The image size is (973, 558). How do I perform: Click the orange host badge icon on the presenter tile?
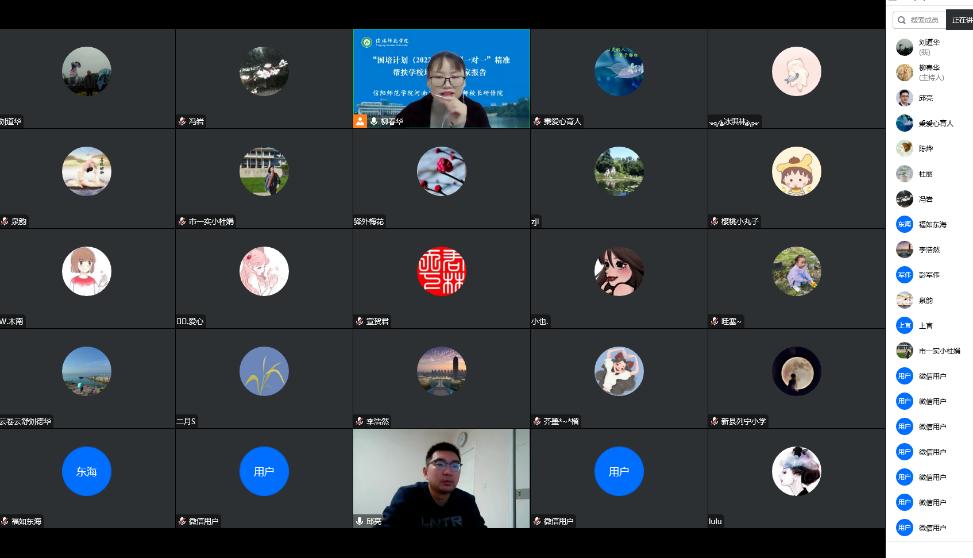pyautogui.click(x=360, y=121)
